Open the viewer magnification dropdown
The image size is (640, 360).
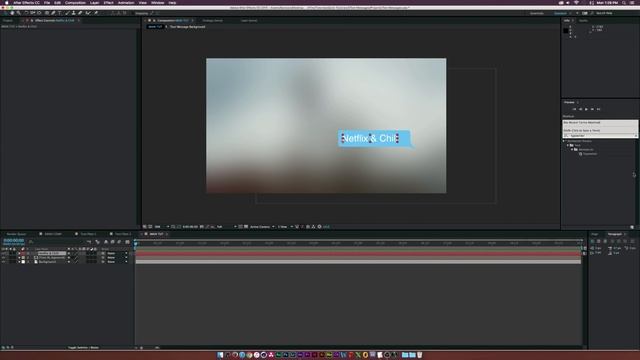coord(161,227)
